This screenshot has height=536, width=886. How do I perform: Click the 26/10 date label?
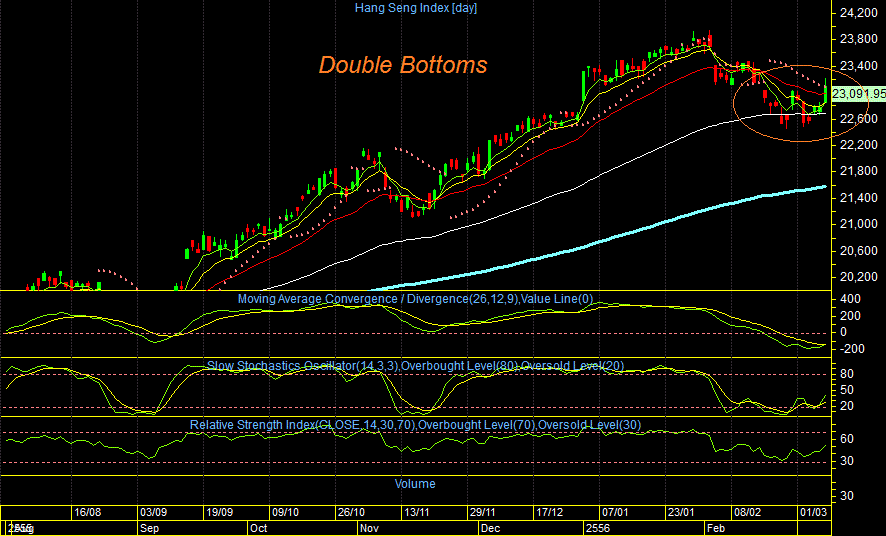351,512
